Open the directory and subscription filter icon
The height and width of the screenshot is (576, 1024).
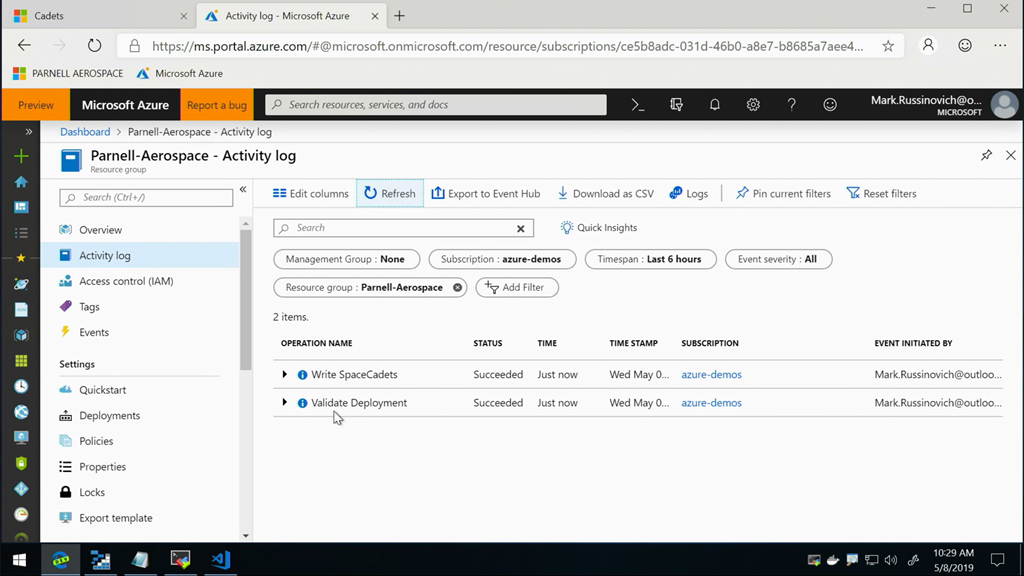coord(676,105)
